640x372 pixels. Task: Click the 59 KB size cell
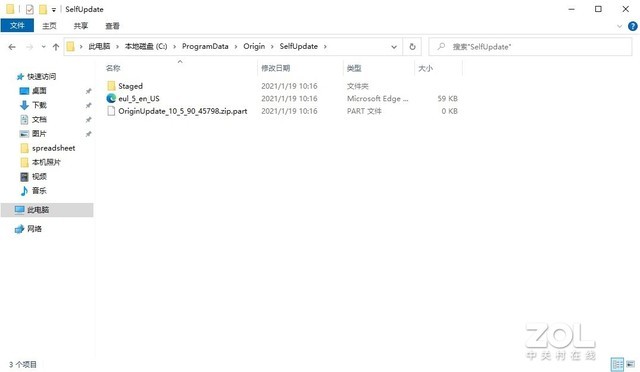point(447,98)
